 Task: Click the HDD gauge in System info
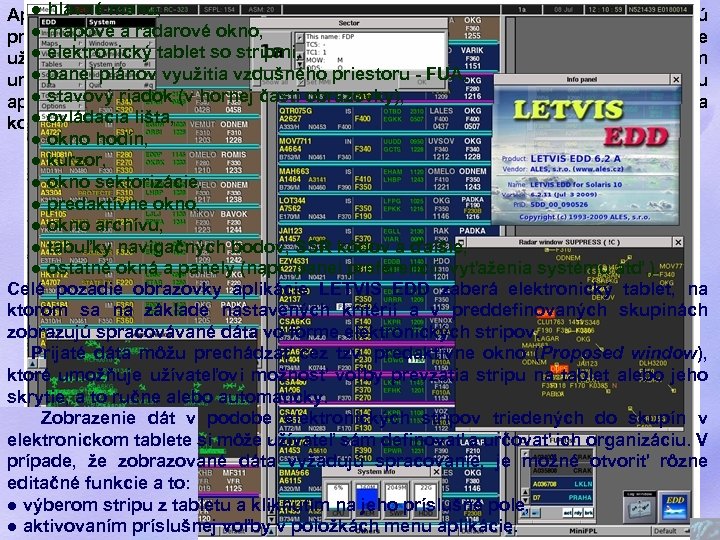[424, 499]
